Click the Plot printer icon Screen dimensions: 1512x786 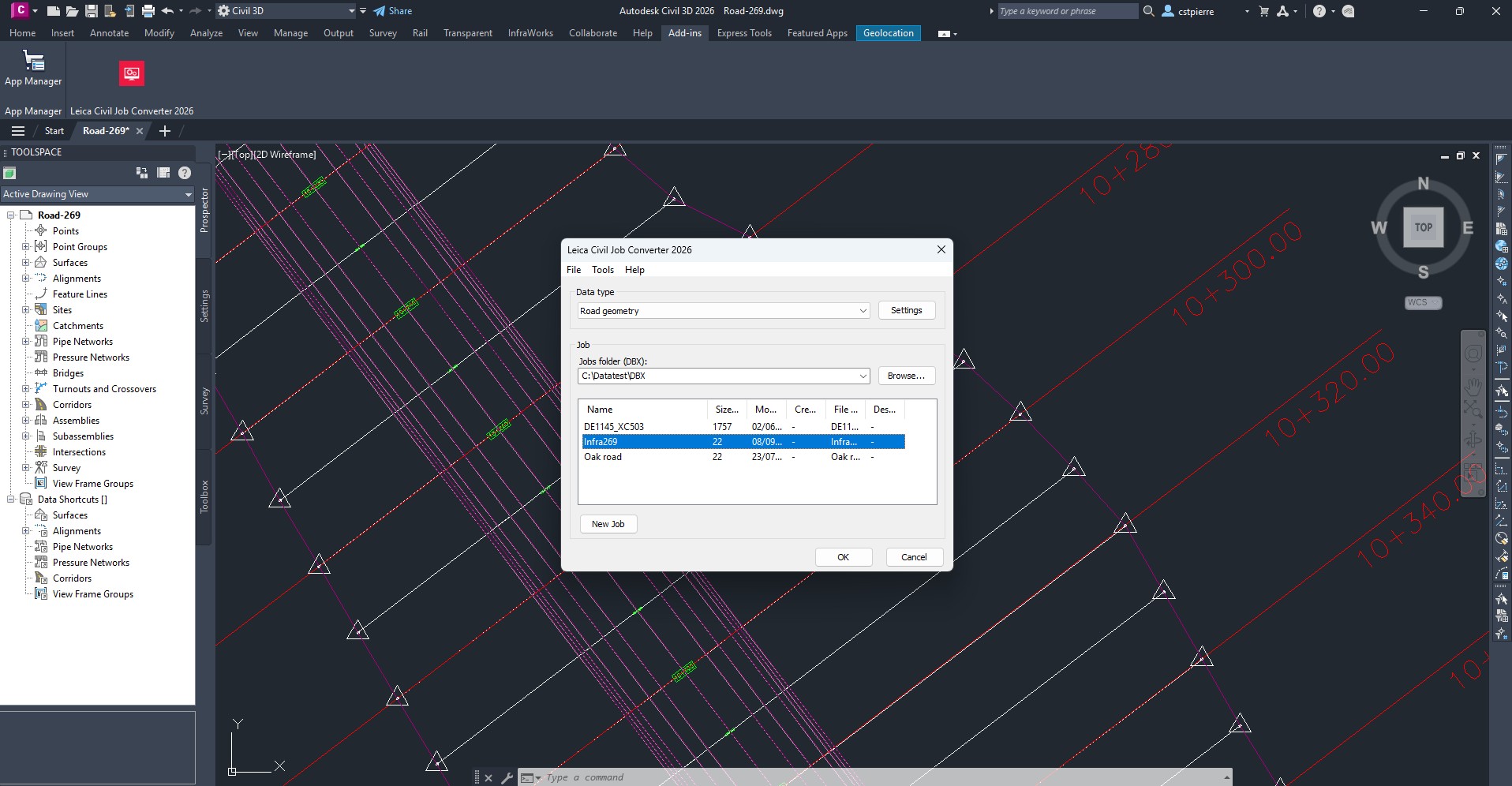148,11
